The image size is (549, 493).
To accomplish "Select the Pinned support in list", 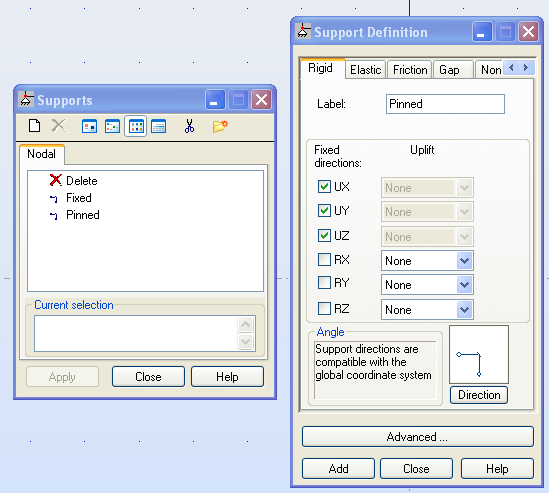I will click(83, 215).
